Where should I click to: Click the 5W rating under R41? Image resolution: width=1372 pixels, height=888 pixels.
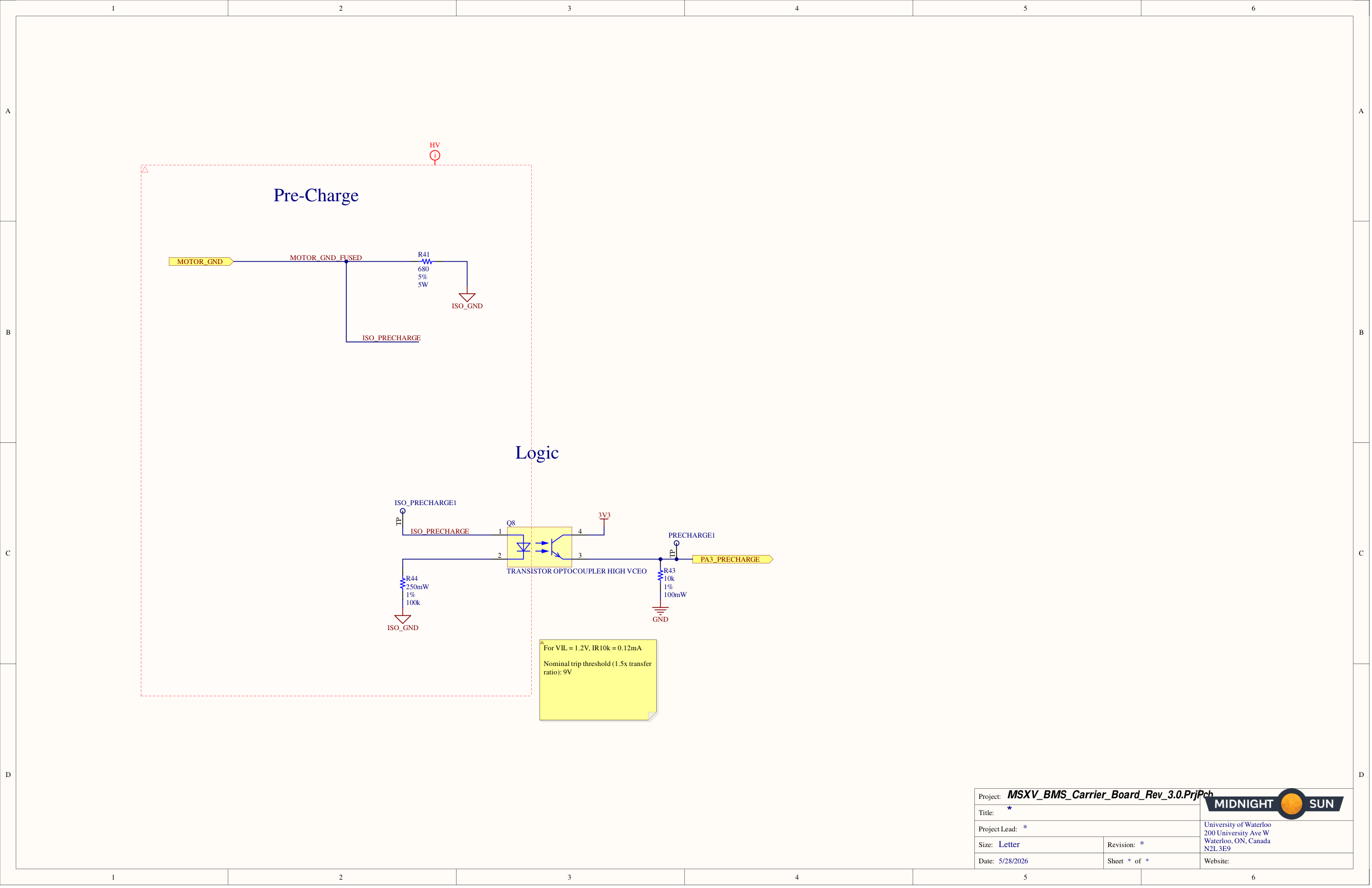[x=422, y=285]
